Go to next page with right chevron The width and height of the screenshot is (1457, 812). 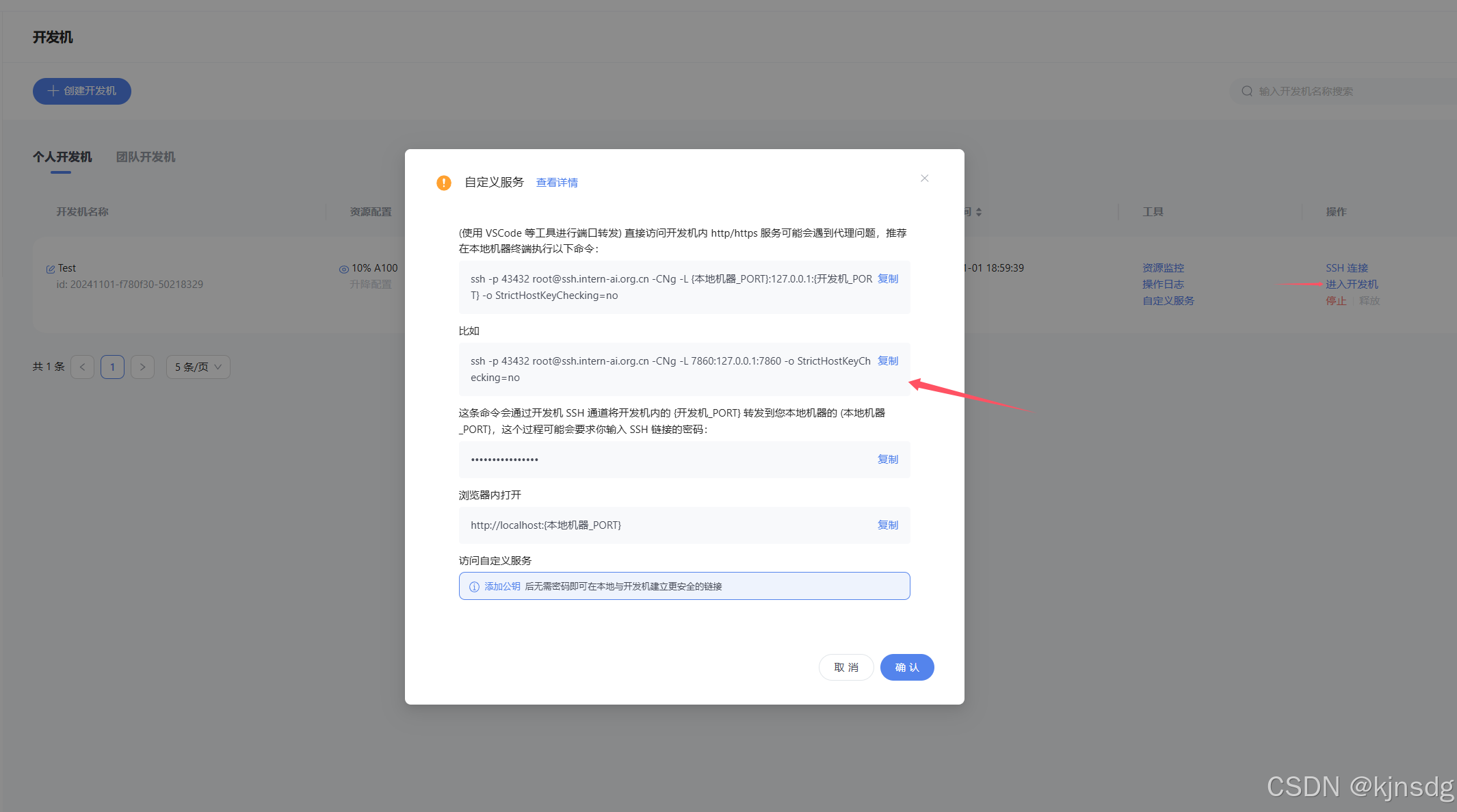(x=142, y=367)
